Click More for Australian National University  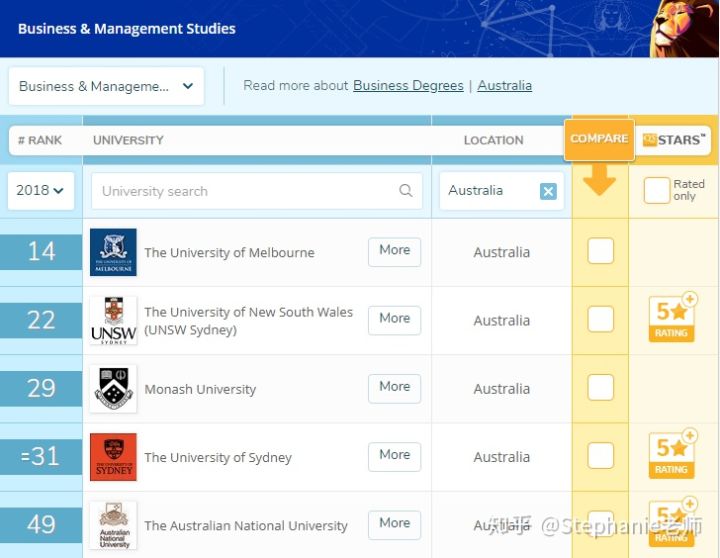(x=394, y=525)
